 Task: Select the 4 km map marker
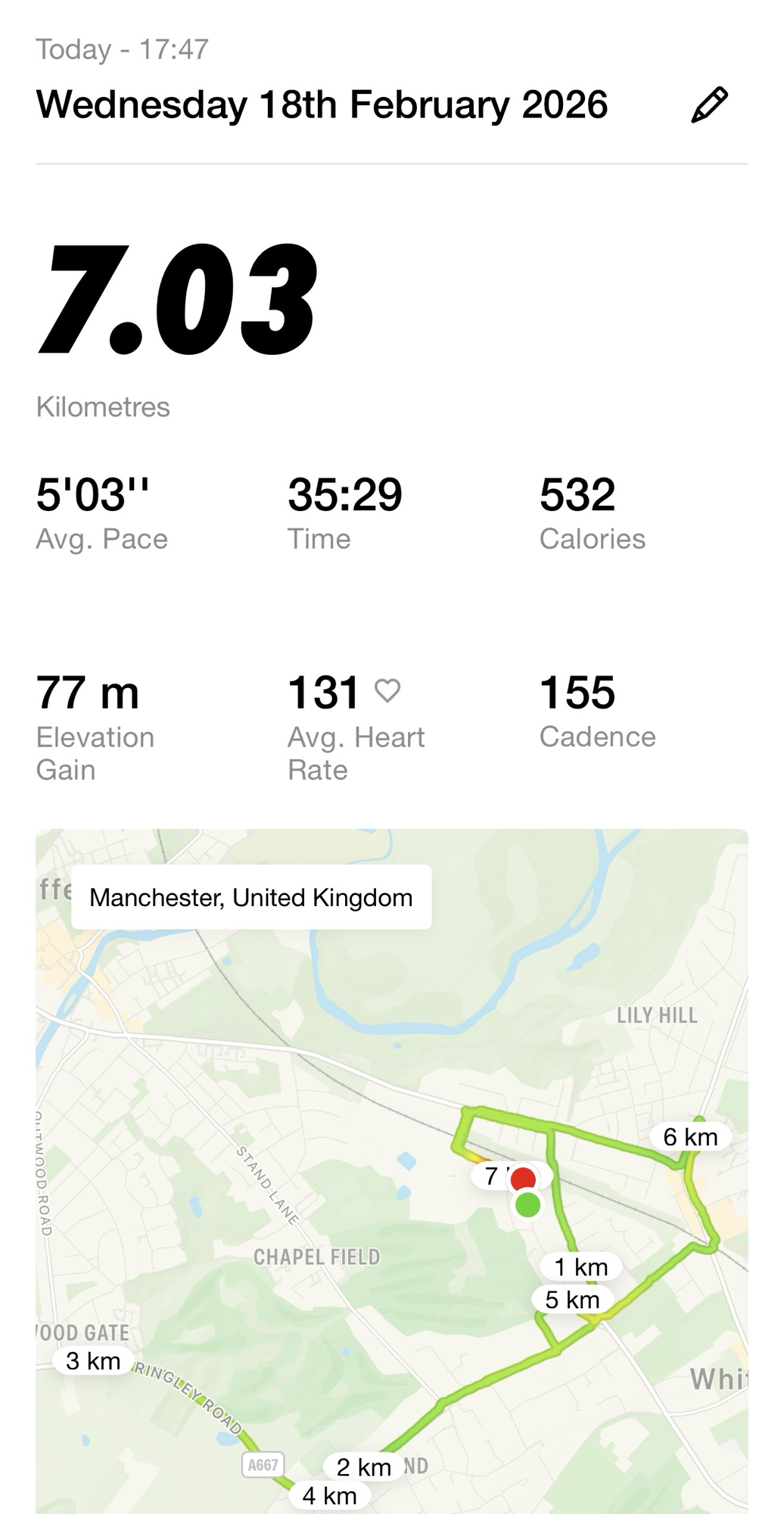click(329, 1495)
